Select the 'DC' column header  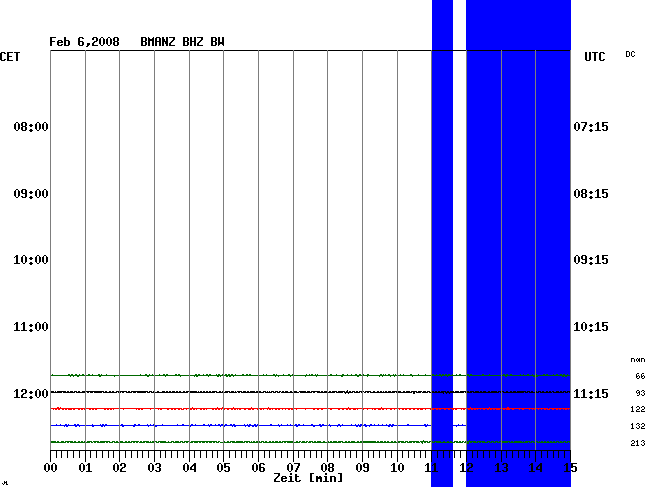click(630, 54)
